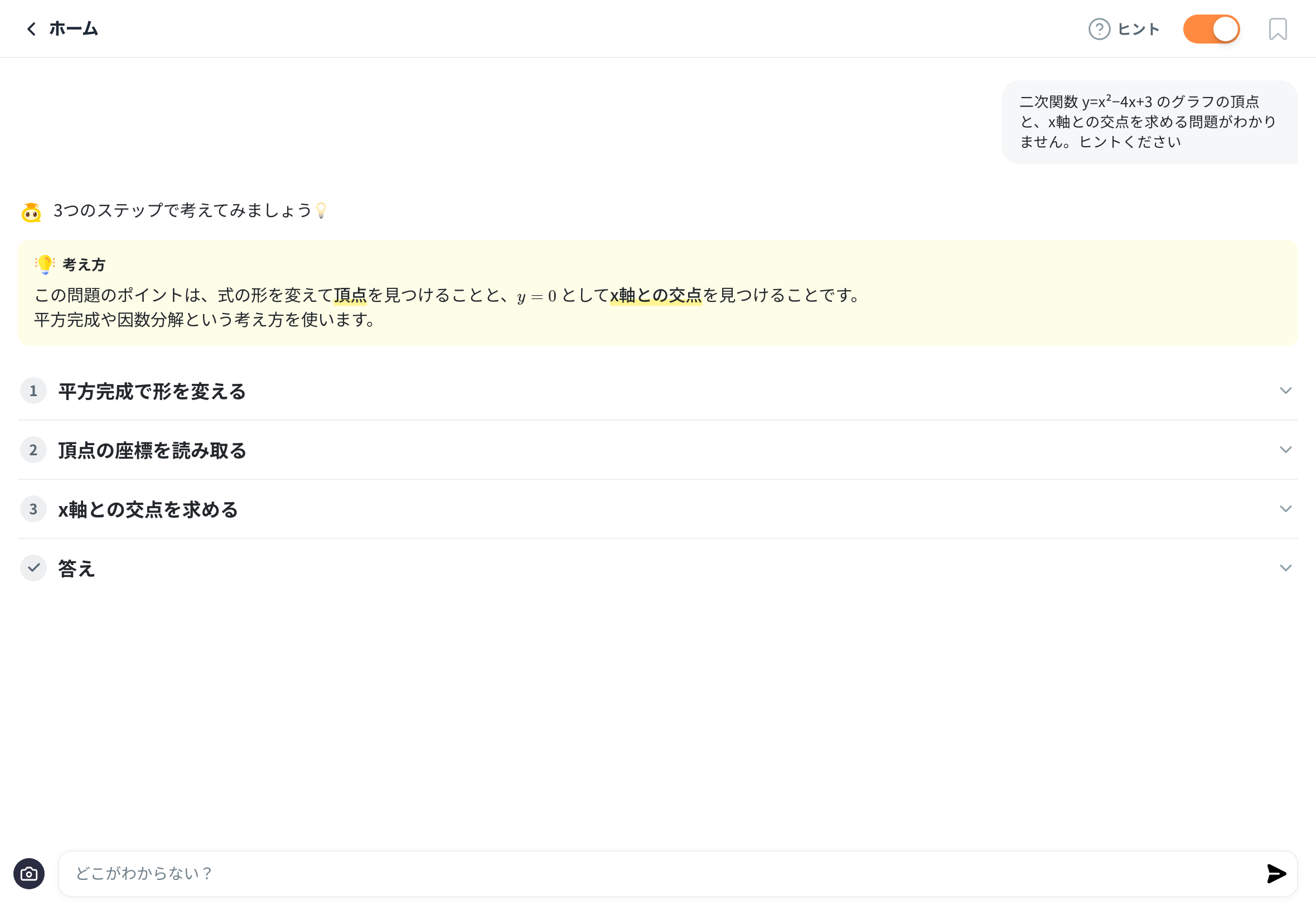Click the 答え heading text
The image size is (1316, 915).
(x=76, y=568)
